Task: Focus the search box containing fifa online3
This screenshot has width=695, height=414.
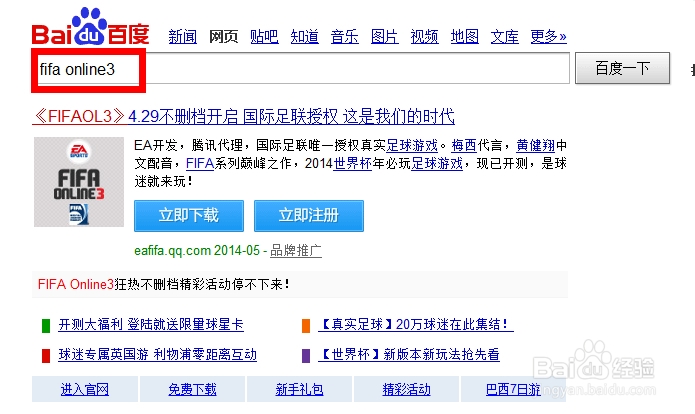Action: point(302,68)
